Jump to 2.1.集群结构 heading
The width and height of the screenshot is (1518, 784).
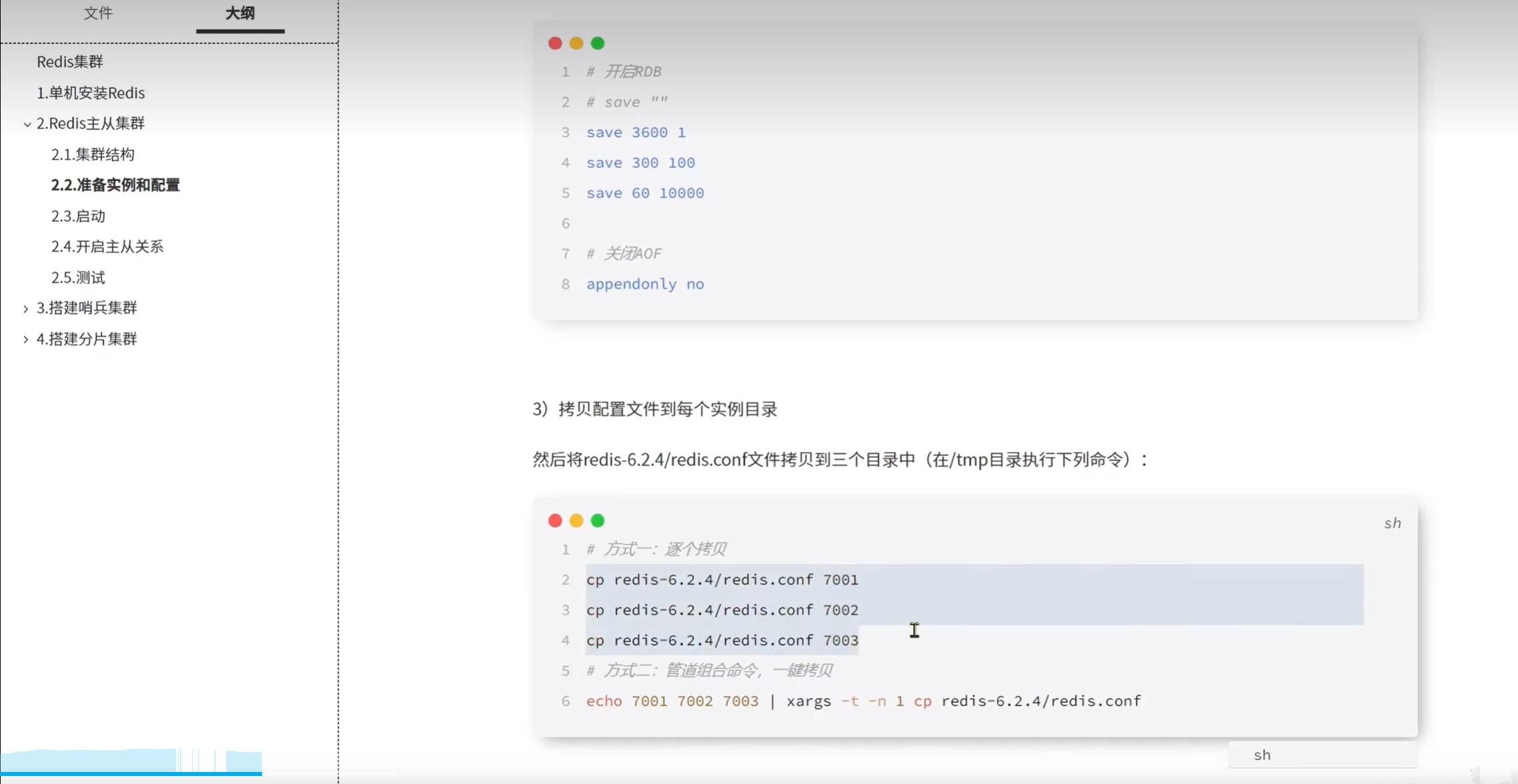[93, 155]
